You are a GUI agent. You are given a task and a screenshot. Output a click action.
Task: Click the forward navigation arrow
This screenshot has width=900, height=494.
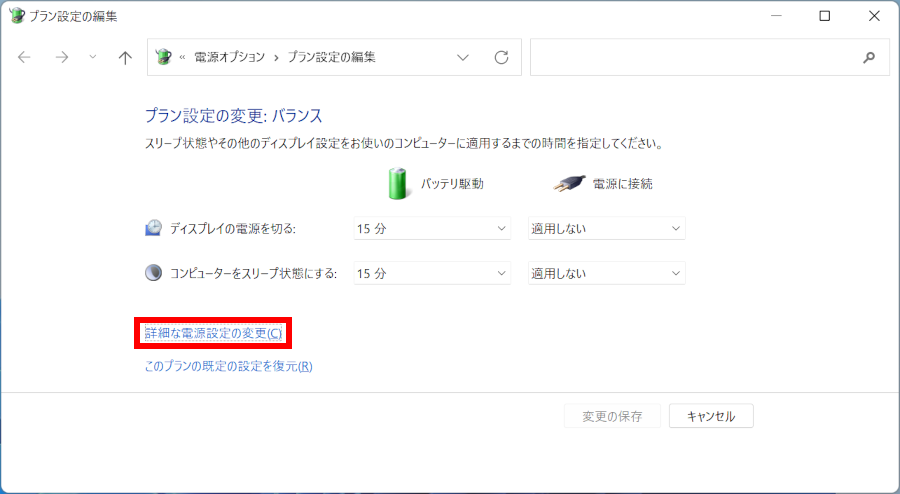[61, 57]
